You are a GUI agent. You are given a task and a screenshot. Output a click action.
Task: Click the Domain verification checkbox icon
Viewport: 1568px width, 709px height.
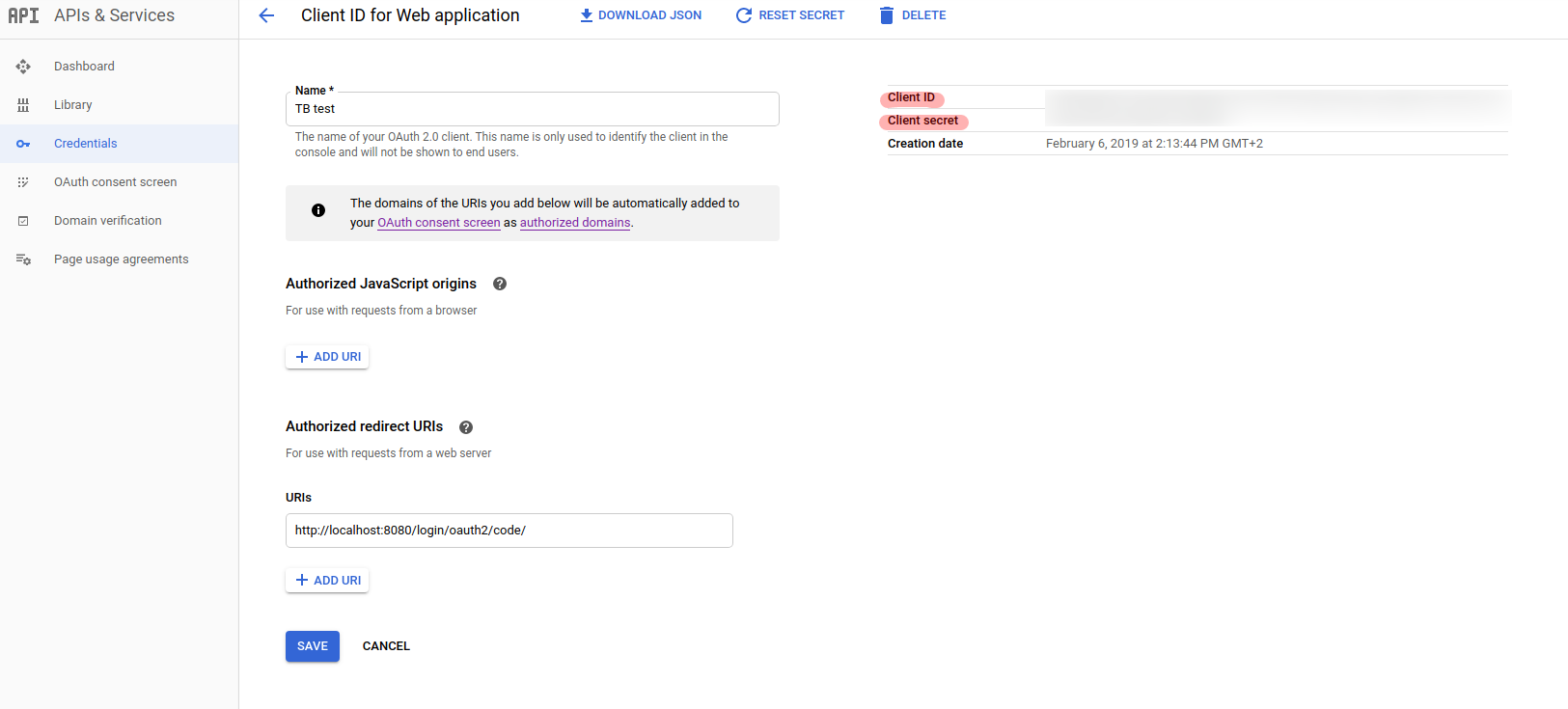pyautogui.click(x=23, y=221)
